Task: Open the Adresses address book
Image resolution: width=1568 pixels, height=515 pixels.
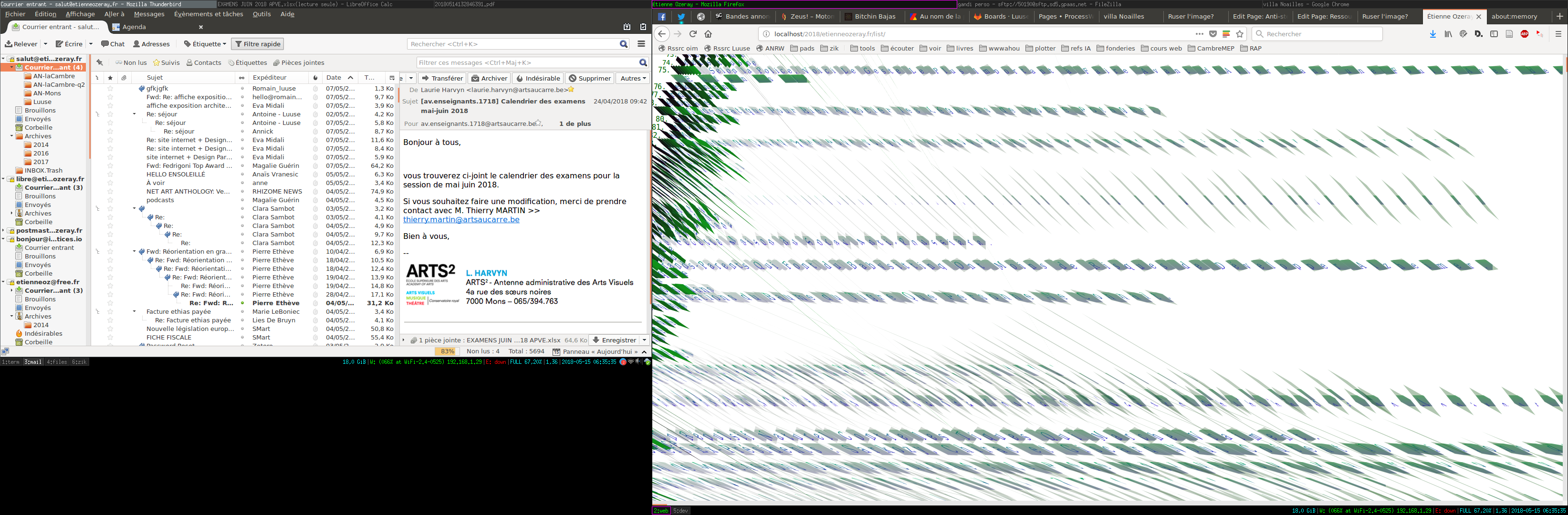Action: coord(151,44)
